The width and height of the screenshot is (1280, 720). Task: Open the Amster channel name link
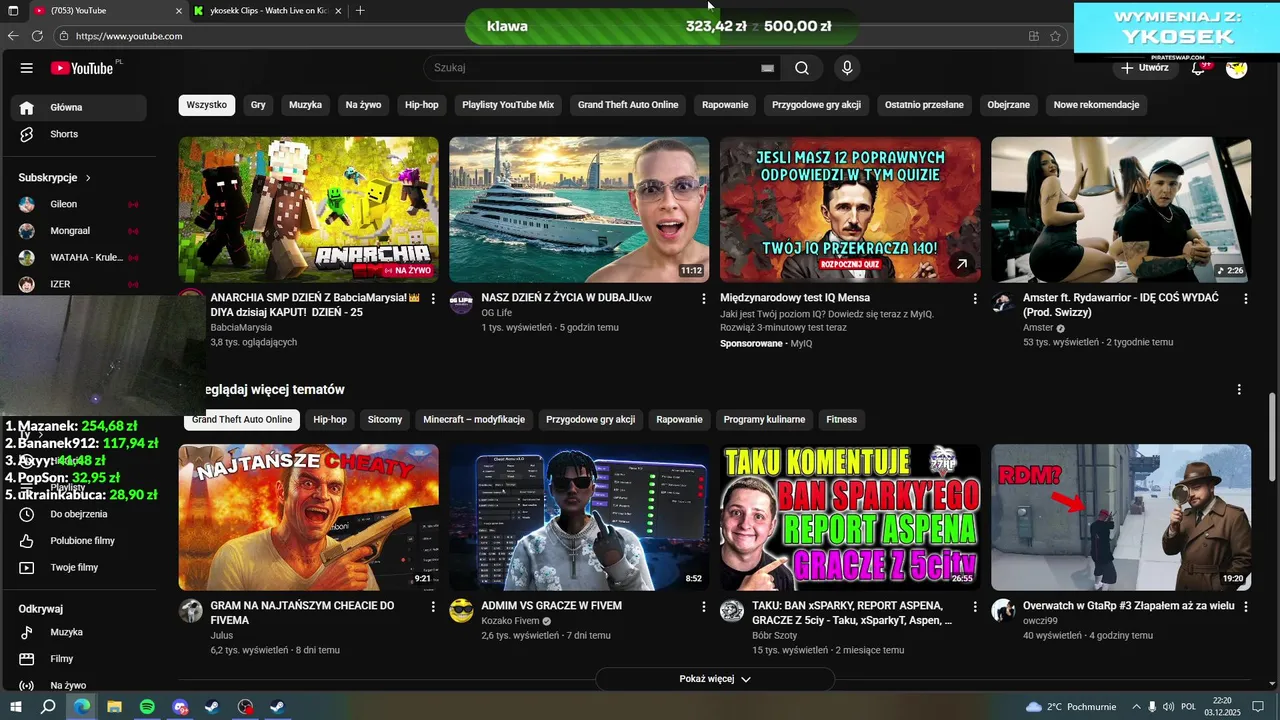pos(1038,328)
